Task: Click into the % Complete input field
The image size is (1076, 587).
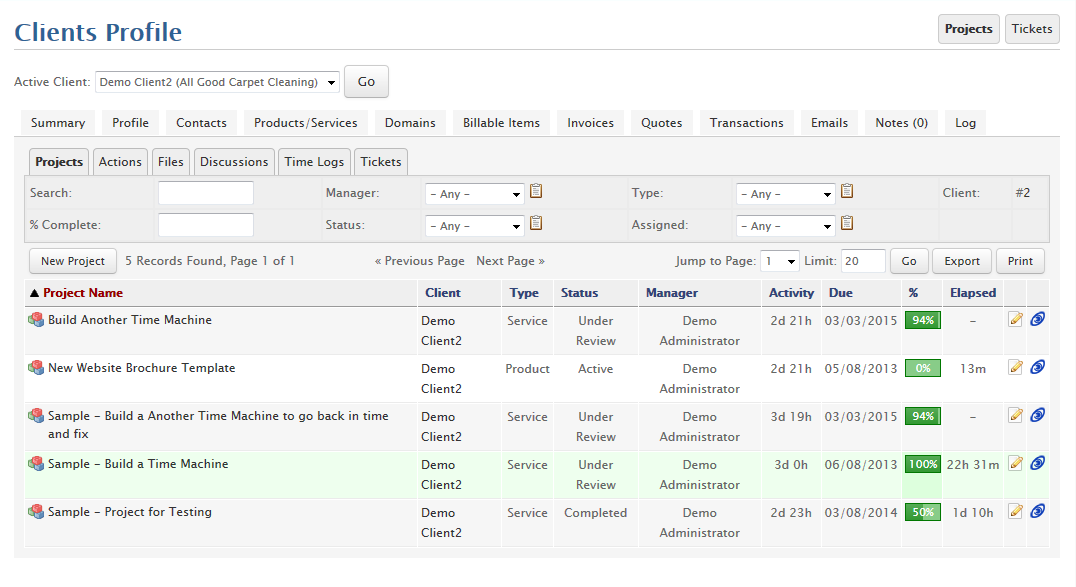Action: pos(206,225)
